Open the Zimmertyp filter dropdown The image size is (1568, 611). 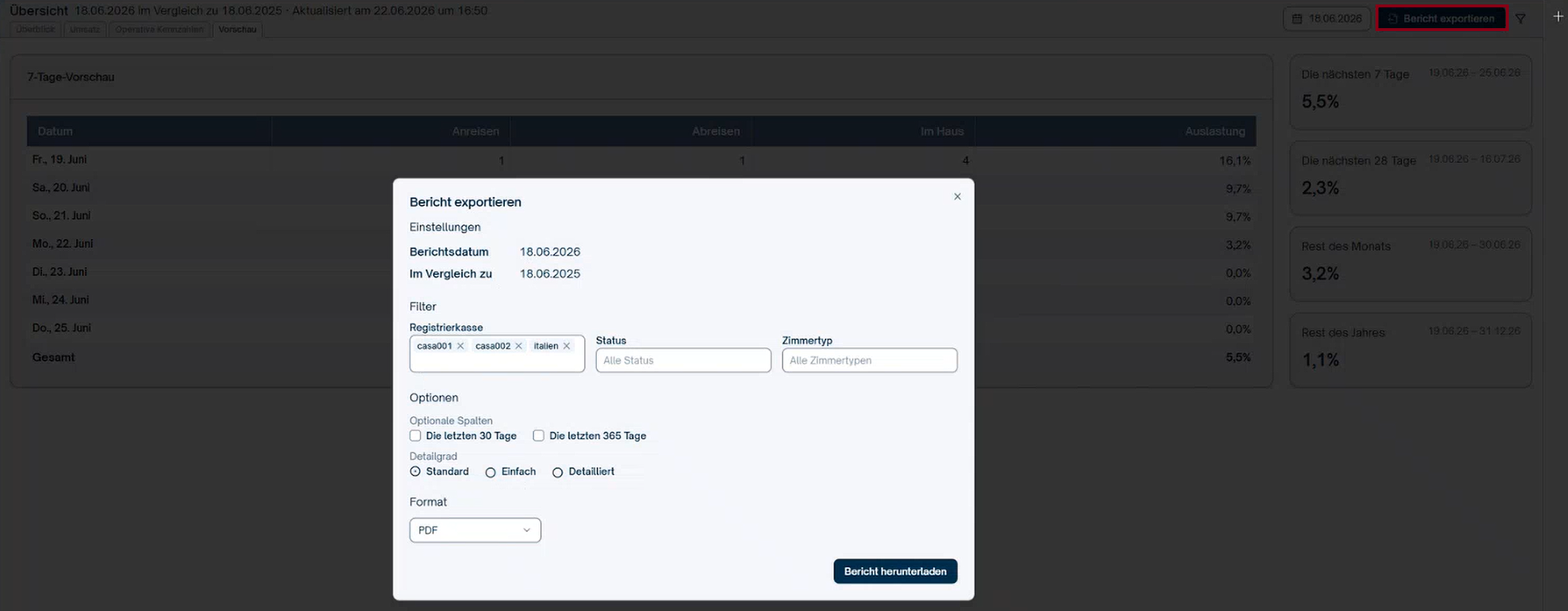click(869, 360)
